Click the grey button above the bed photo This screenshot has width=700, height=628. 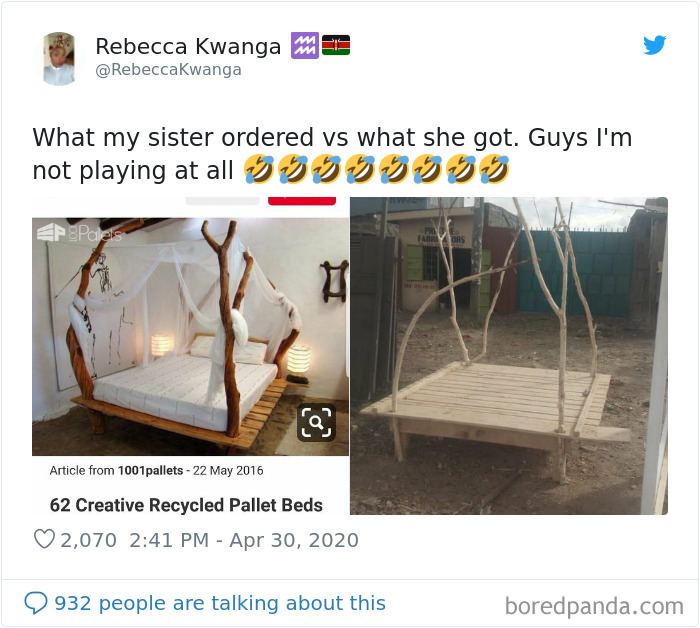[222, 201]
